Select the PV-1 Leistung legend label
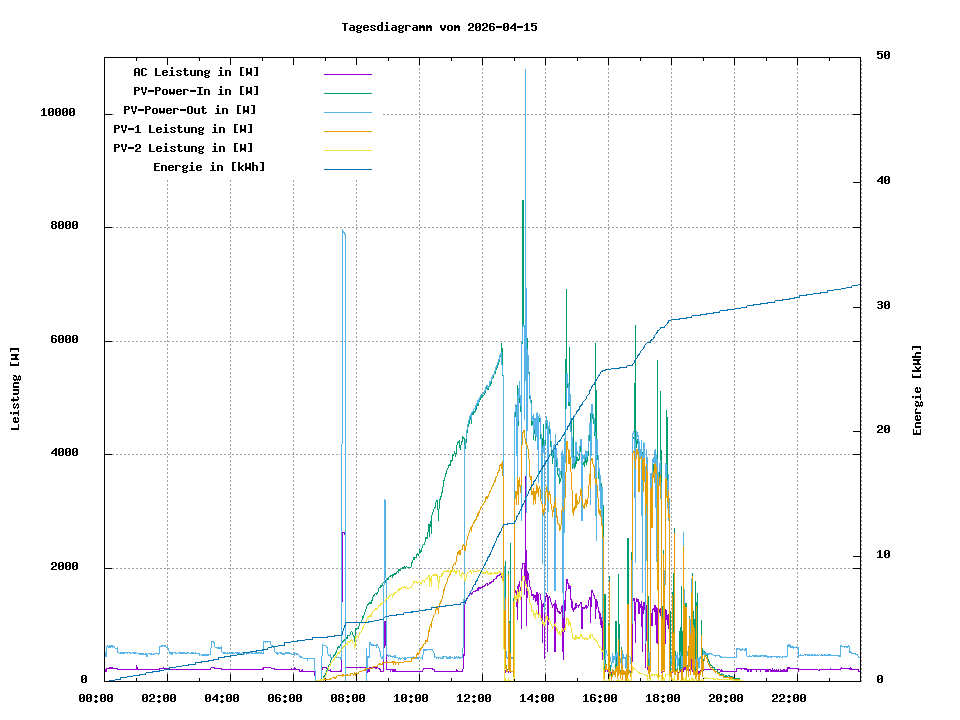960x720 pixels. pyautogui.click(x=183, y=129)
